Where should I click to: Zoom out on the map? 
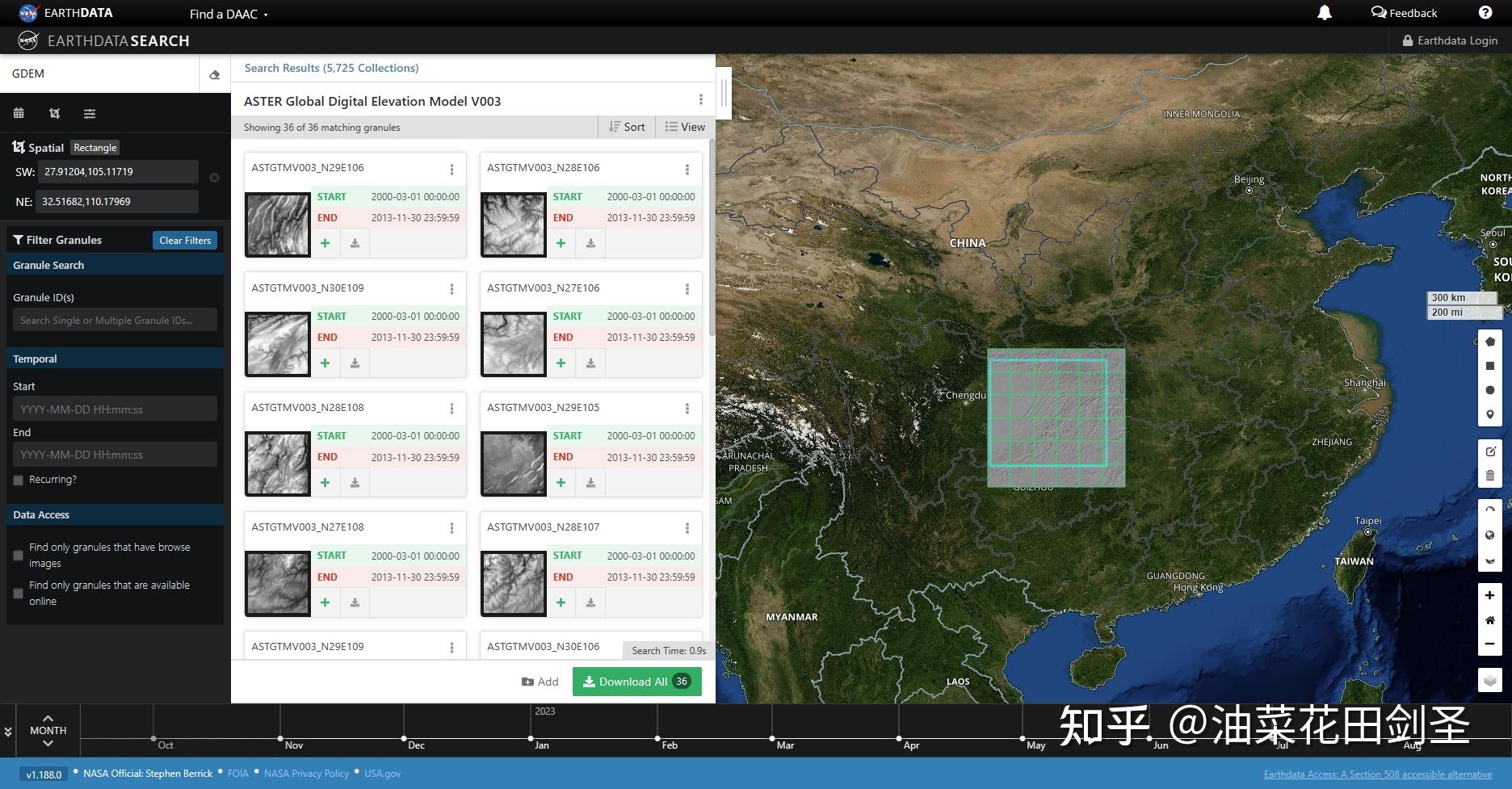point(1490,644)
